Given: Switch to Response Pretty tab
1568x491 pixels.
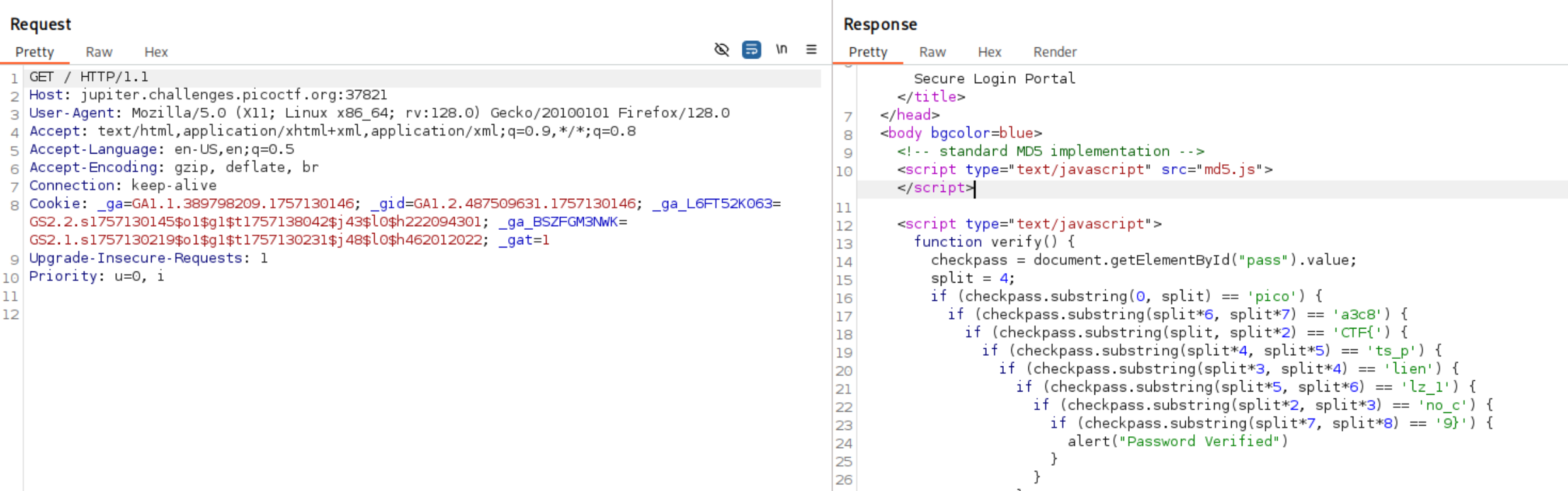Looking at the screenshot, I should [x=868, y=52].
